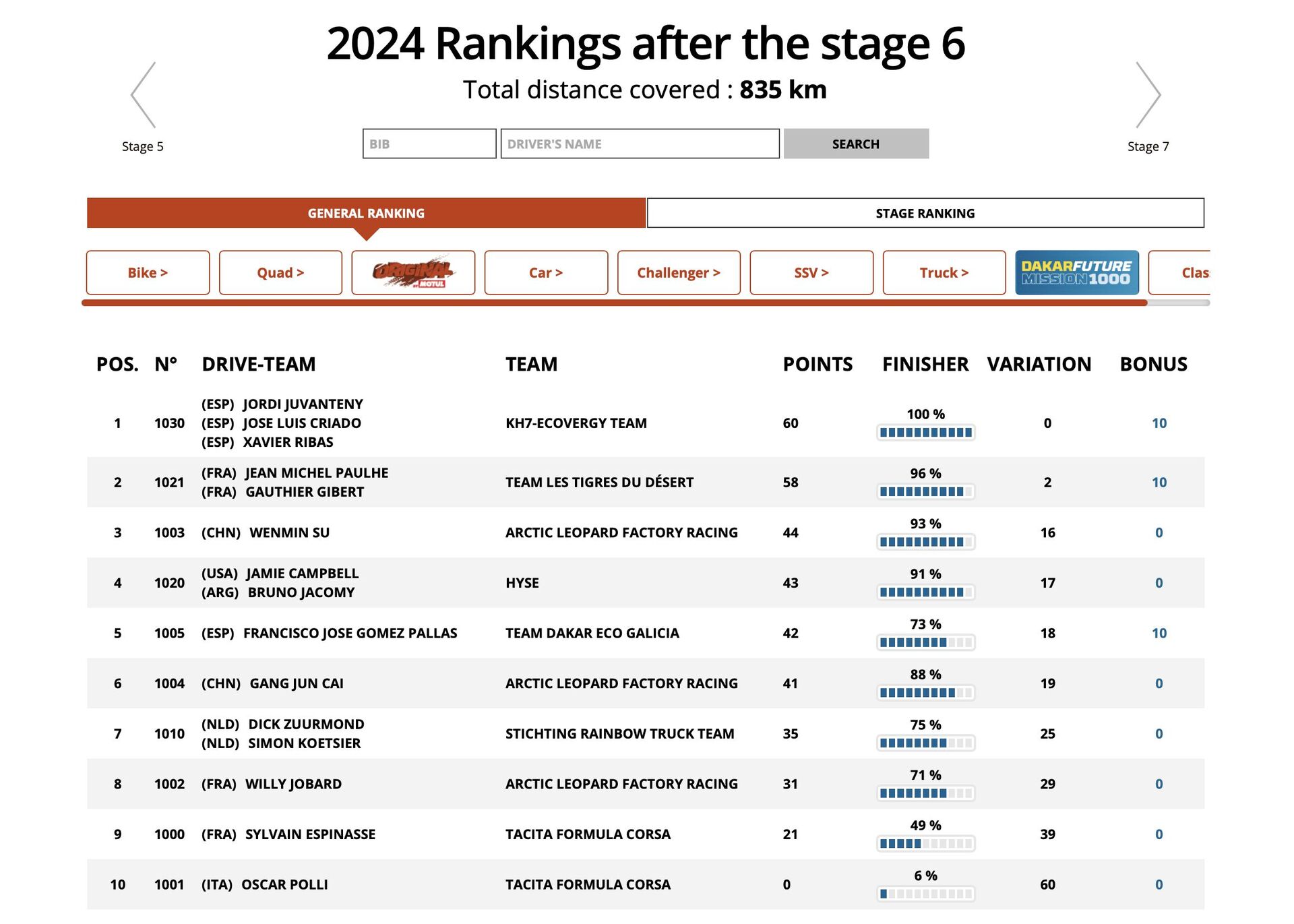
Task: Open bonus details for Jordi Juvanteny's team
Action: (1159, 423)
